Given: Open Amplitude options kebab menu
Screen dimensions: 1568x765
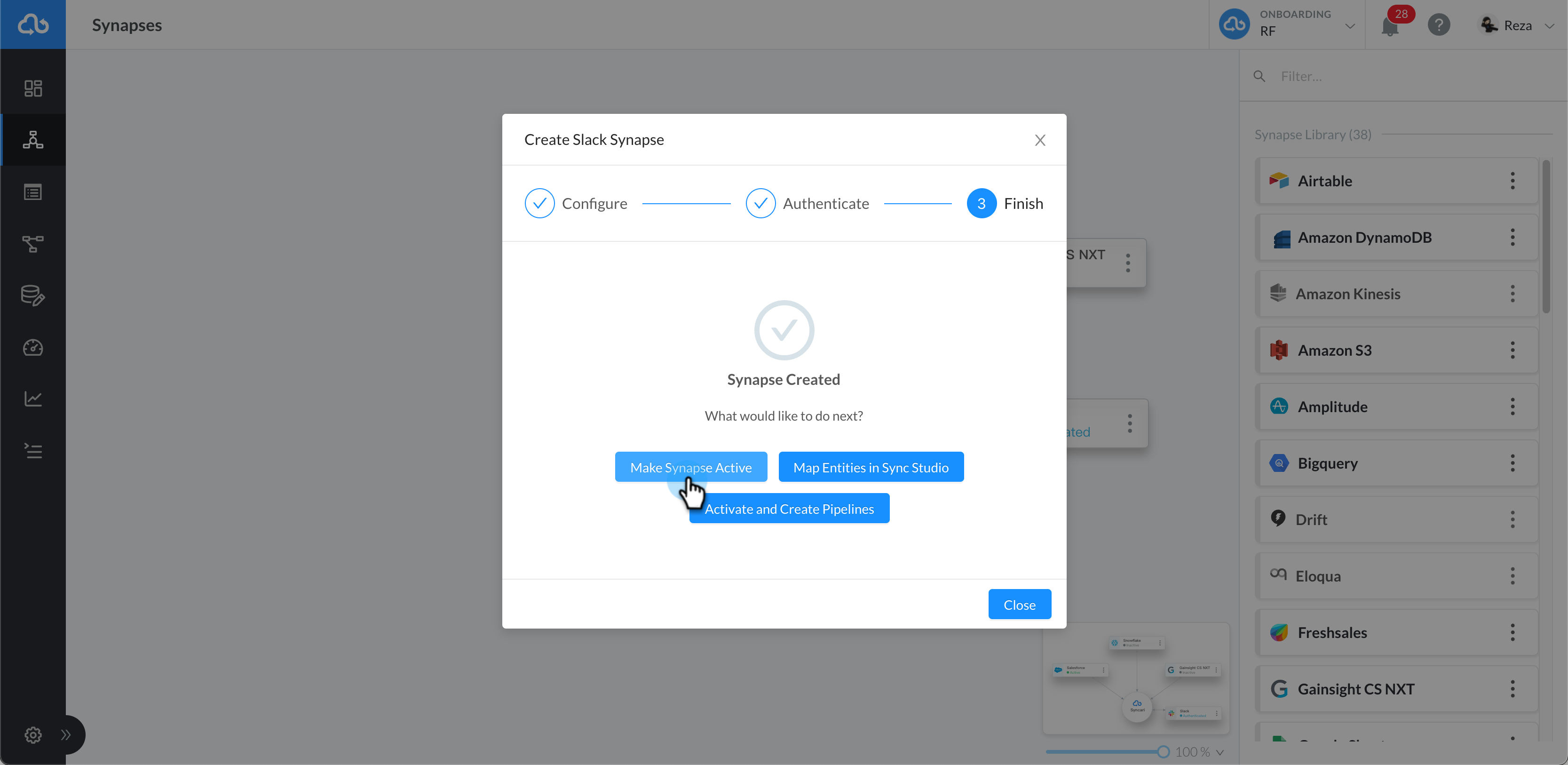Looking at the screenshot, I should click(x=1513, y=406).
